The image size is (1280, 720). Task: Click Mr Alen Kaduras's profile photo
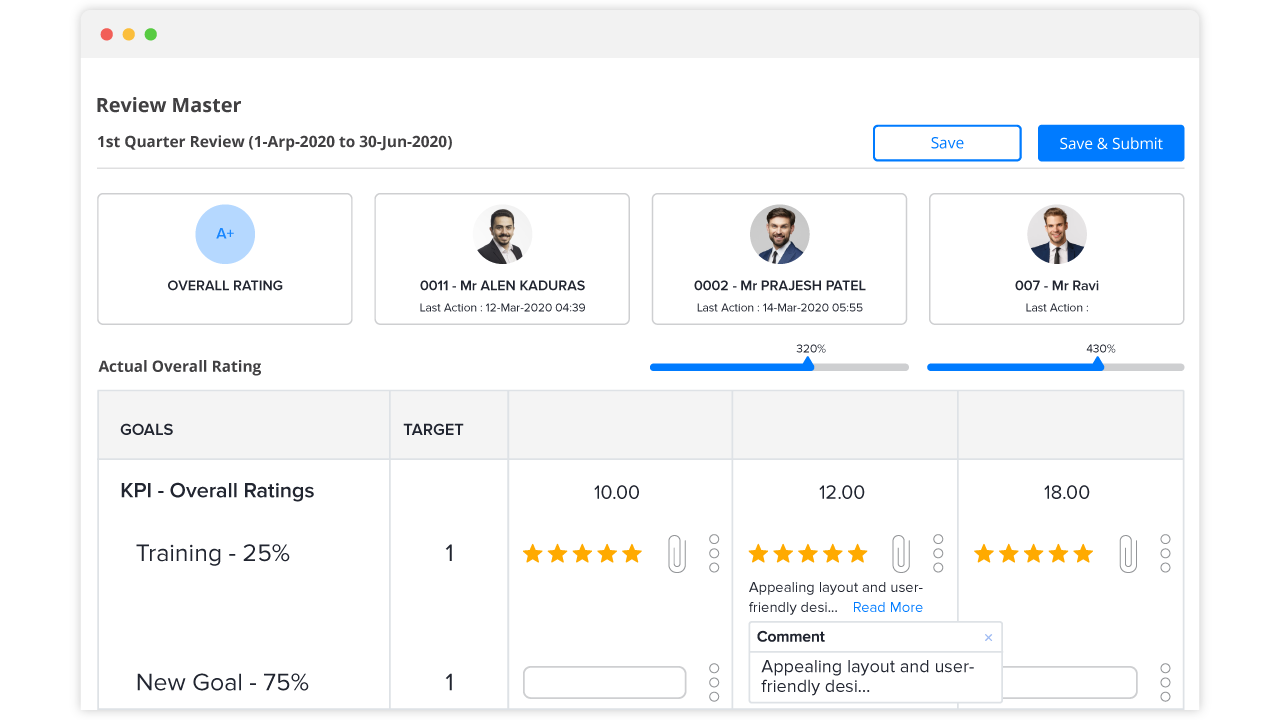click(x=502, y=234)
